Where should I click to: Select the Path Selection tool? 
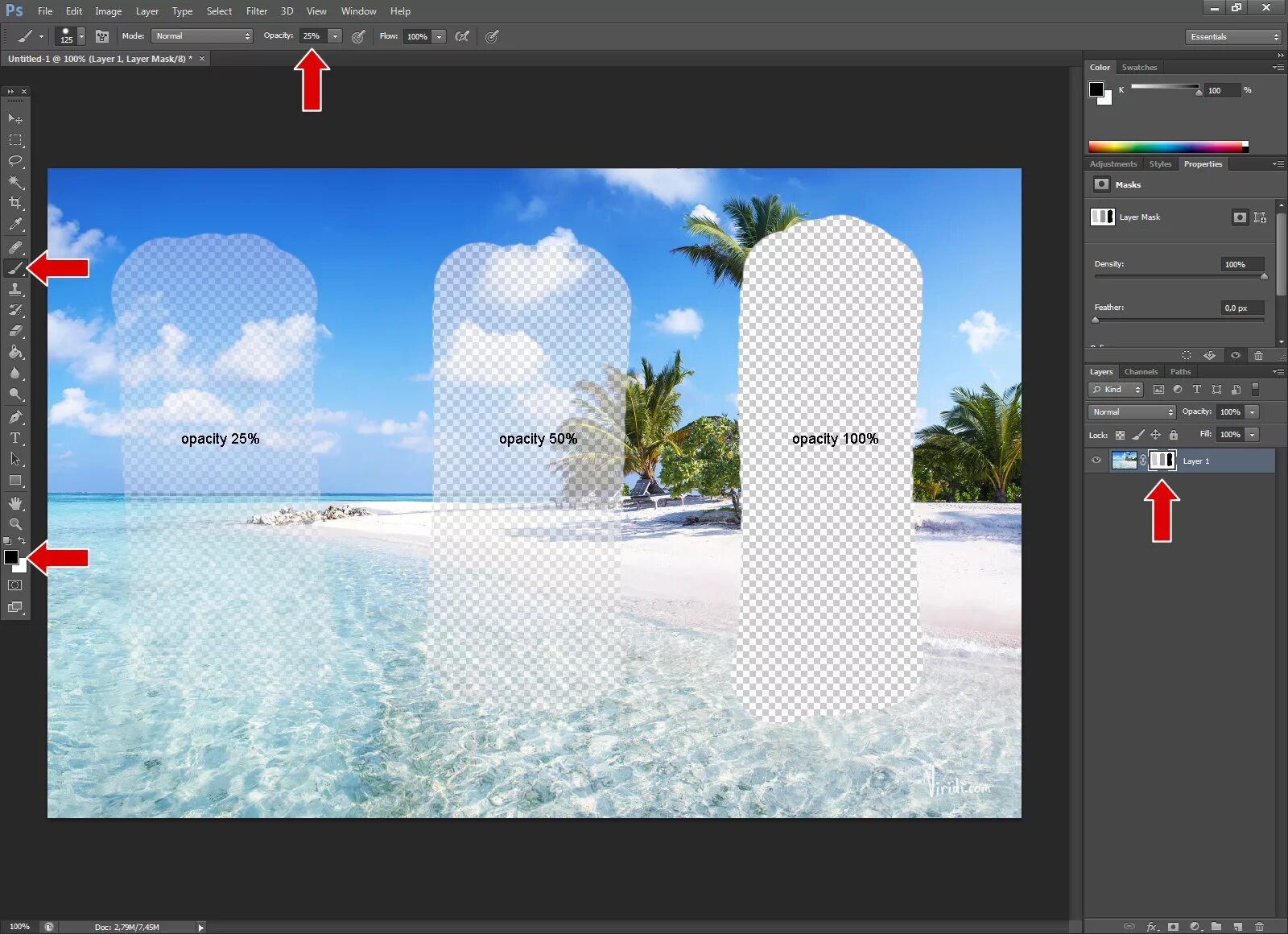15,459
